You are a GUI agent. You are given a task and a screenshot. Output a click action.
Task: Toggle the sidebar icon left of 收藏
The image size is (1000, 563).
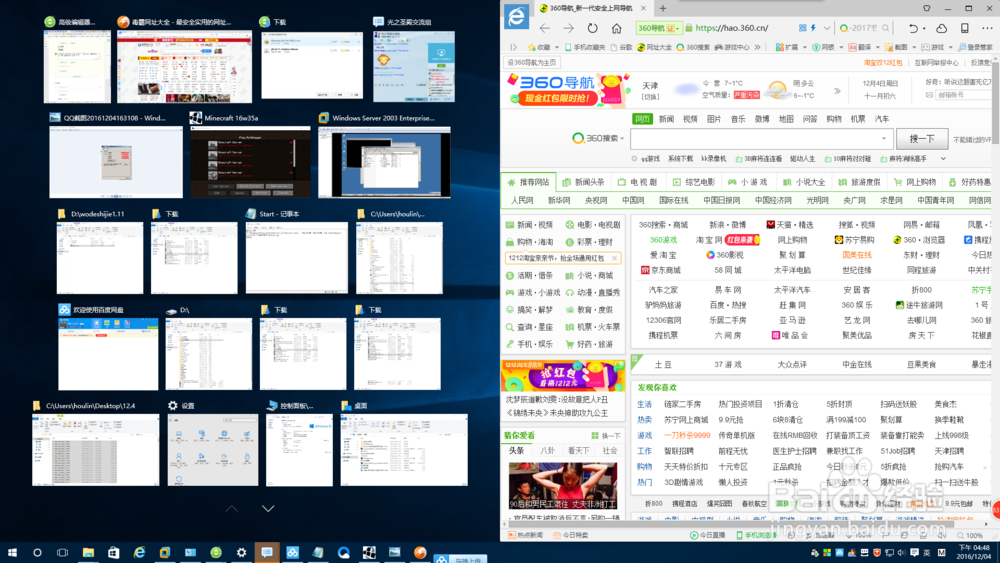[513, 47]
